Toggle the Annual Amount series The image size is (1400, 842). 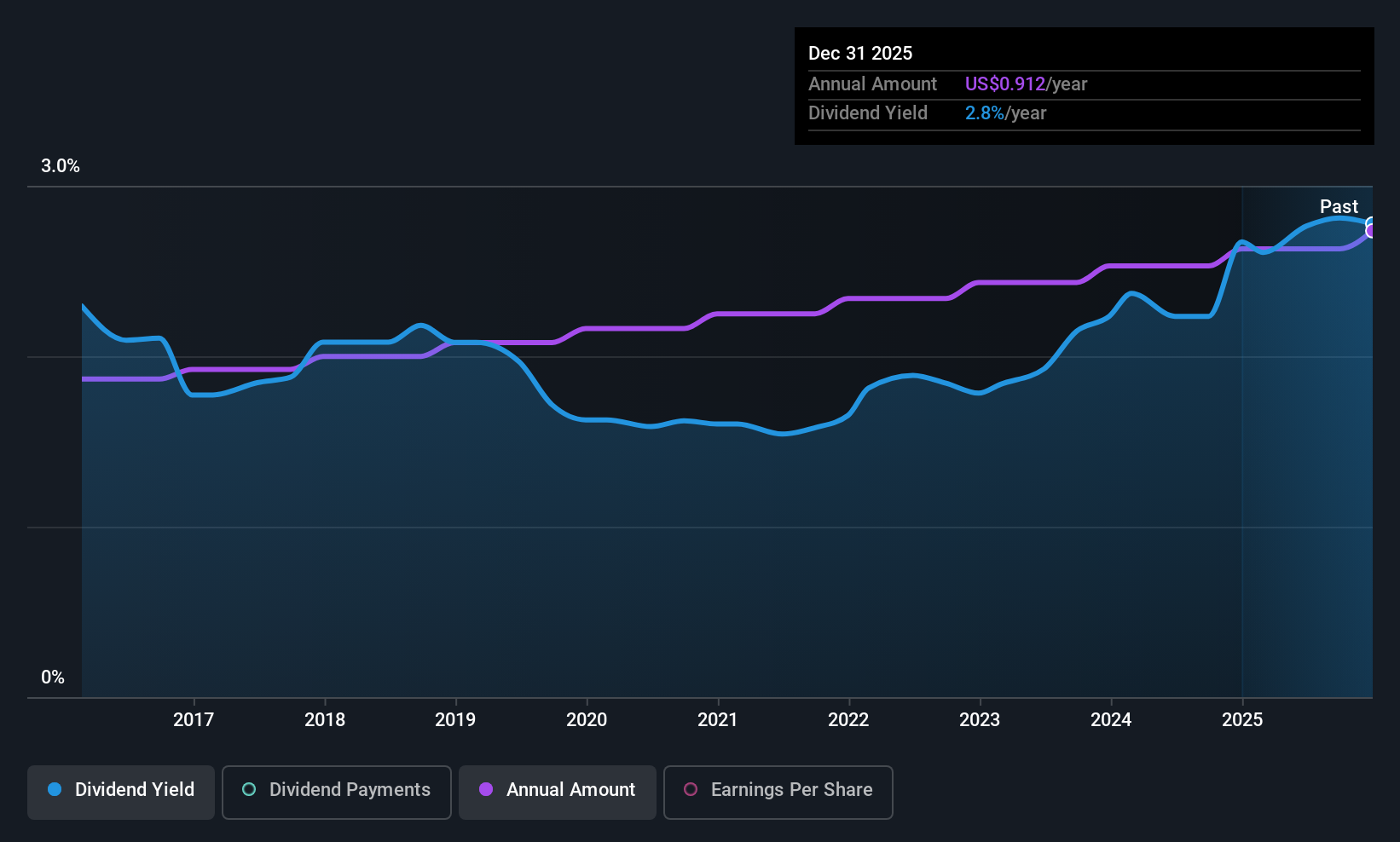tap(558, 793)
